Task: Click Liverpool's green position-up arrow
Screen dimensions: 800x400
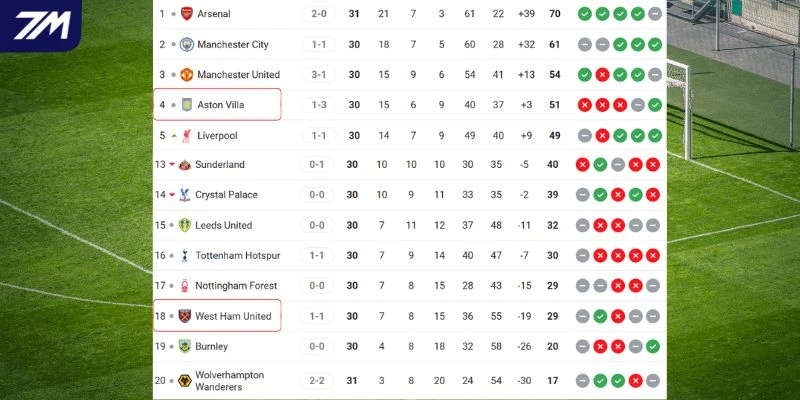Action: [x=174, y=135]
